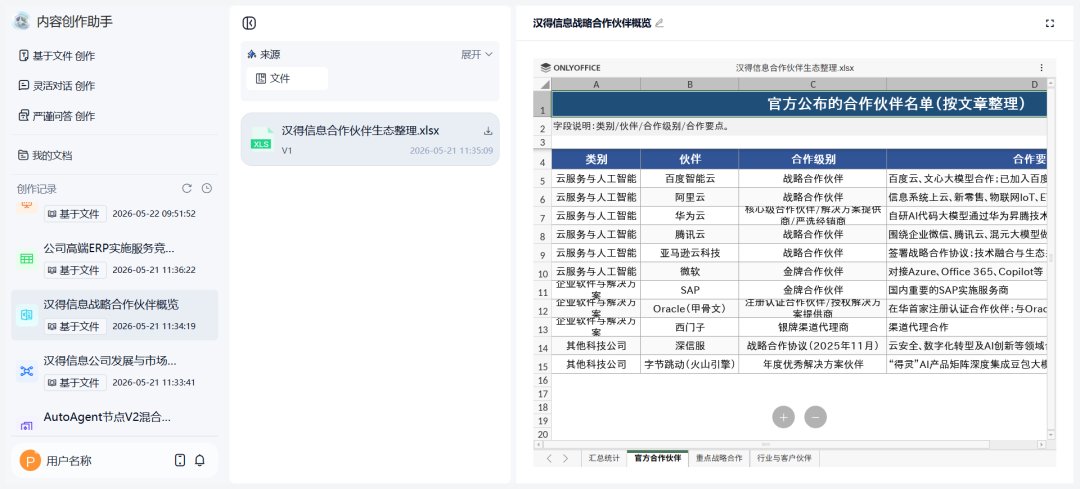Click the 文件 source chip

point(287,79)
